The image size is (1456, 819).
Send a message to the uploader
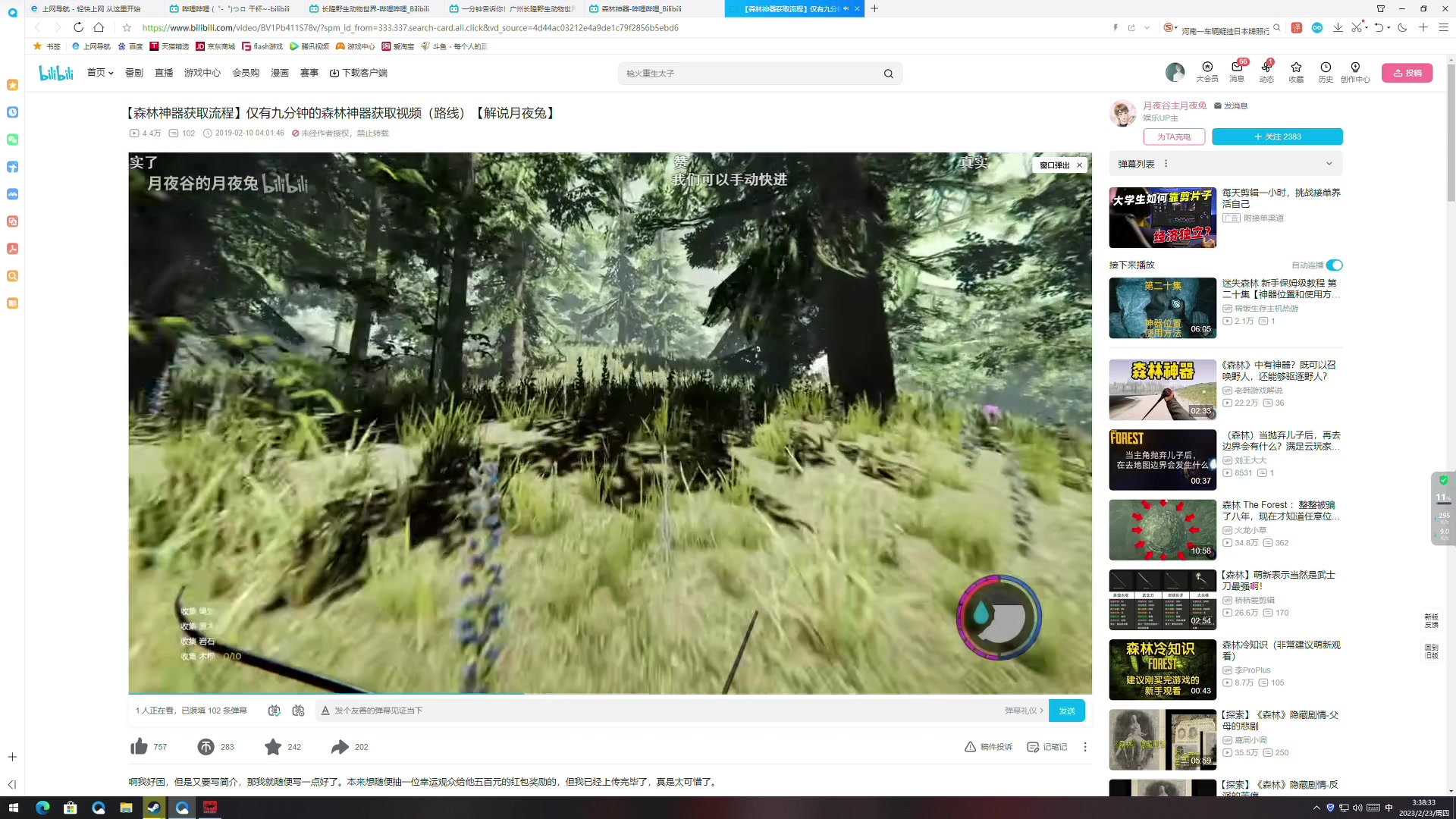pyautogui.click(x=1231, y=105)
